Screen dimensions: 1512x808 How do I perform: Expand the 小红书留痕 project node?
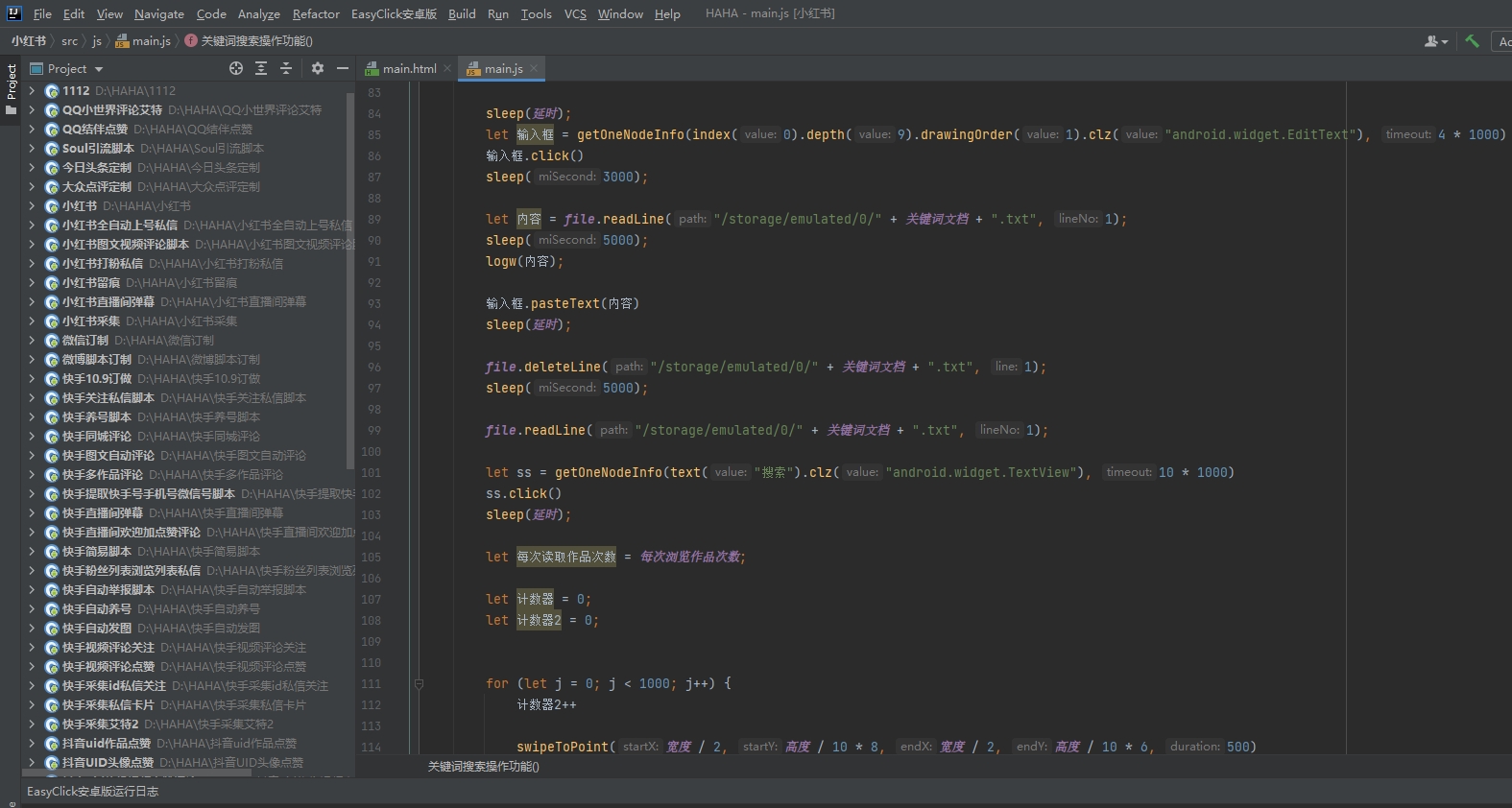point(32,282)
